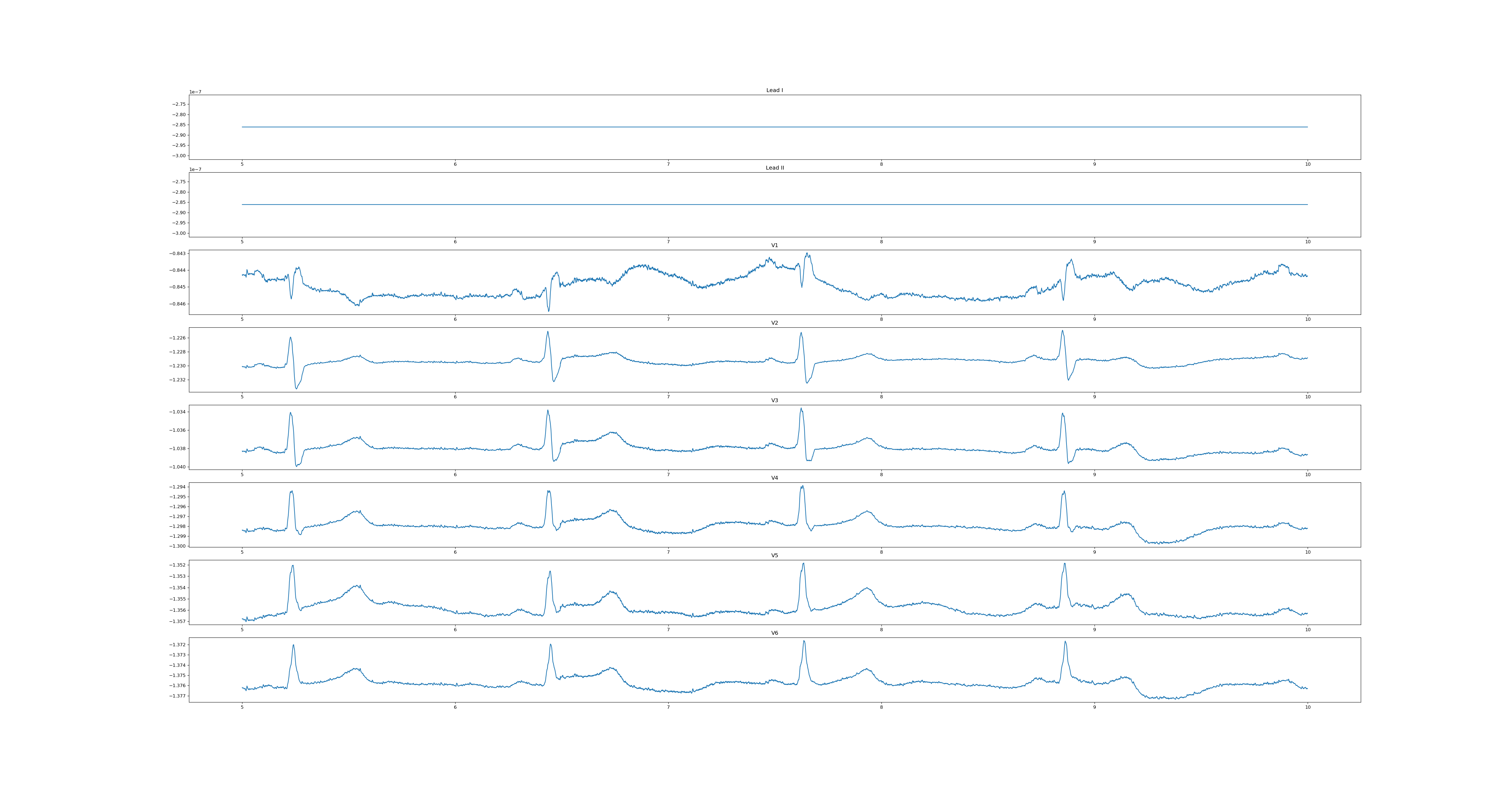This screenshot has width=1512, height=789.
Task: Click the -0.846 y-axis label in V1
Action: [x=177, y=304]
